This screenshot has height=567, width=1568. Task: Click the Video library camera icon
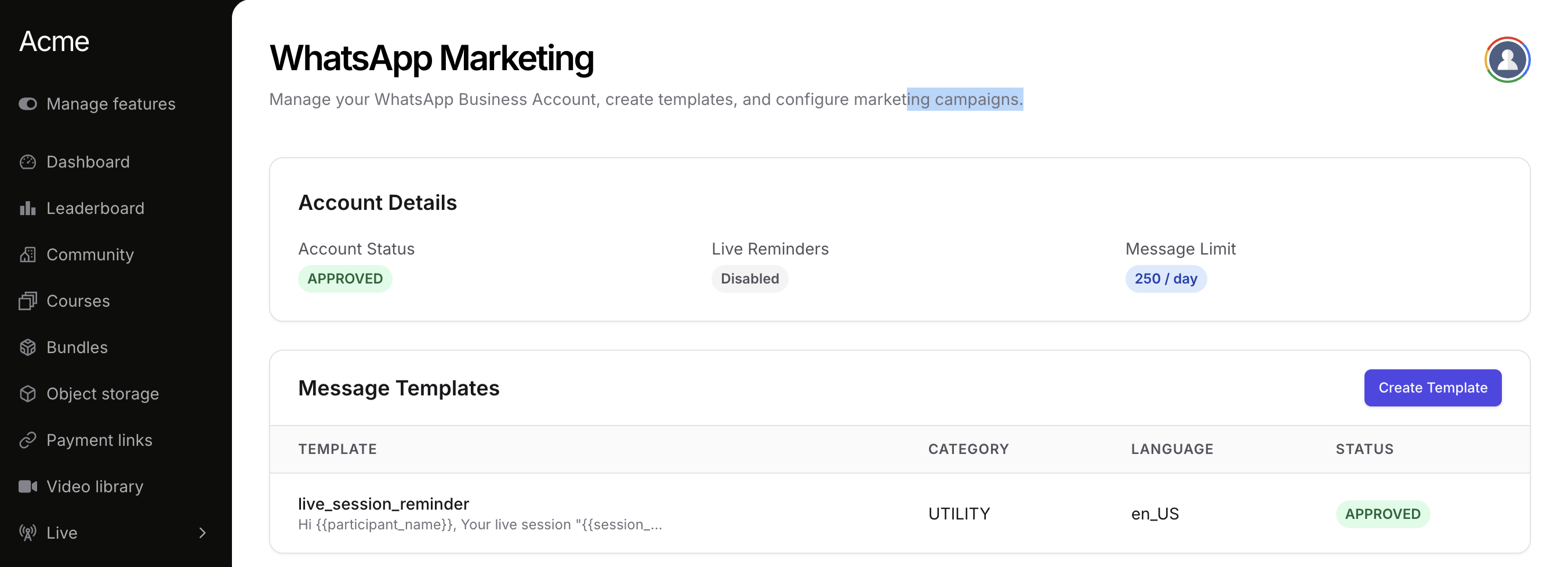pyautogui.click(x=27, y=486)
